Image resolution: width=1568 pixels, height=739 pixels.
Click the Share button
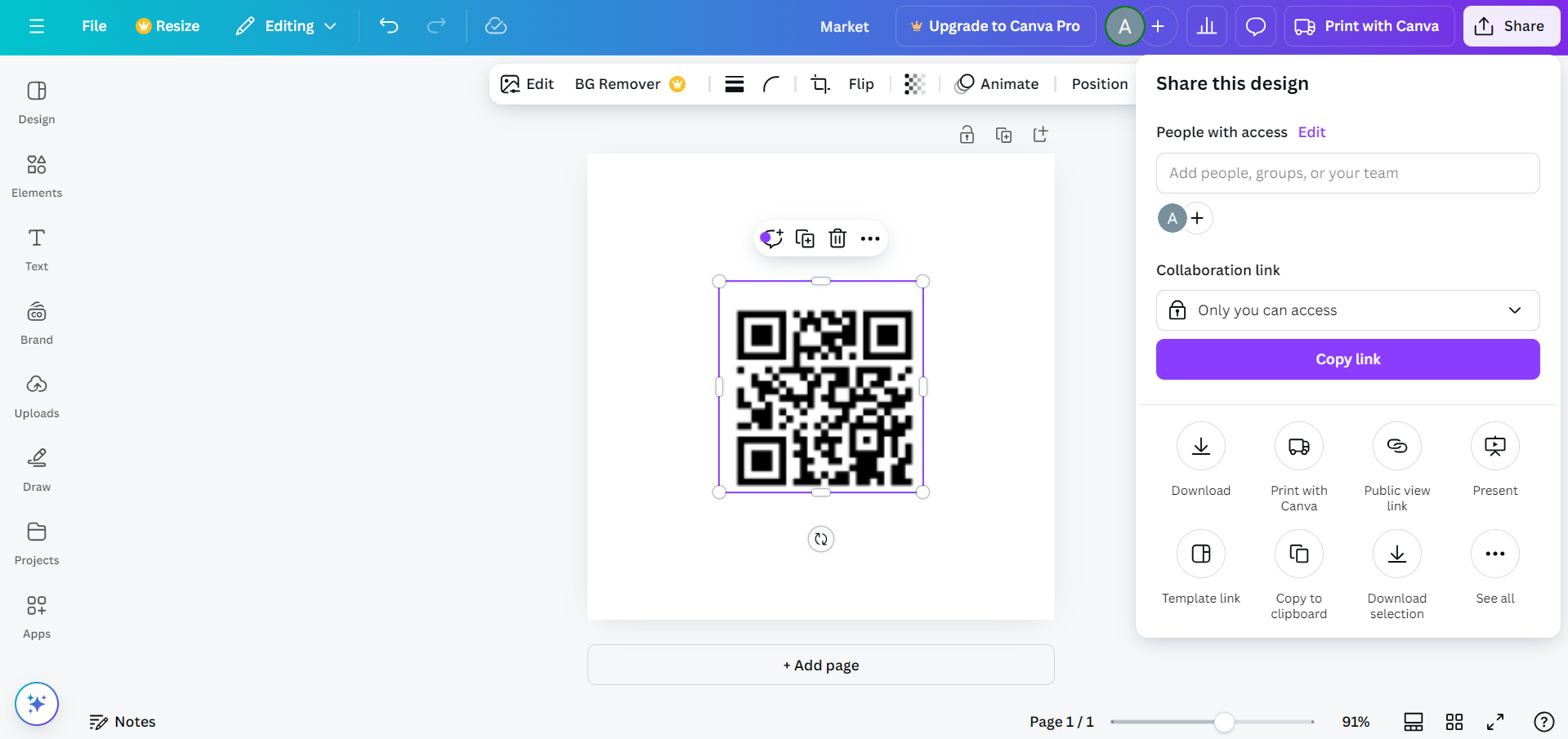point(1511,26)
